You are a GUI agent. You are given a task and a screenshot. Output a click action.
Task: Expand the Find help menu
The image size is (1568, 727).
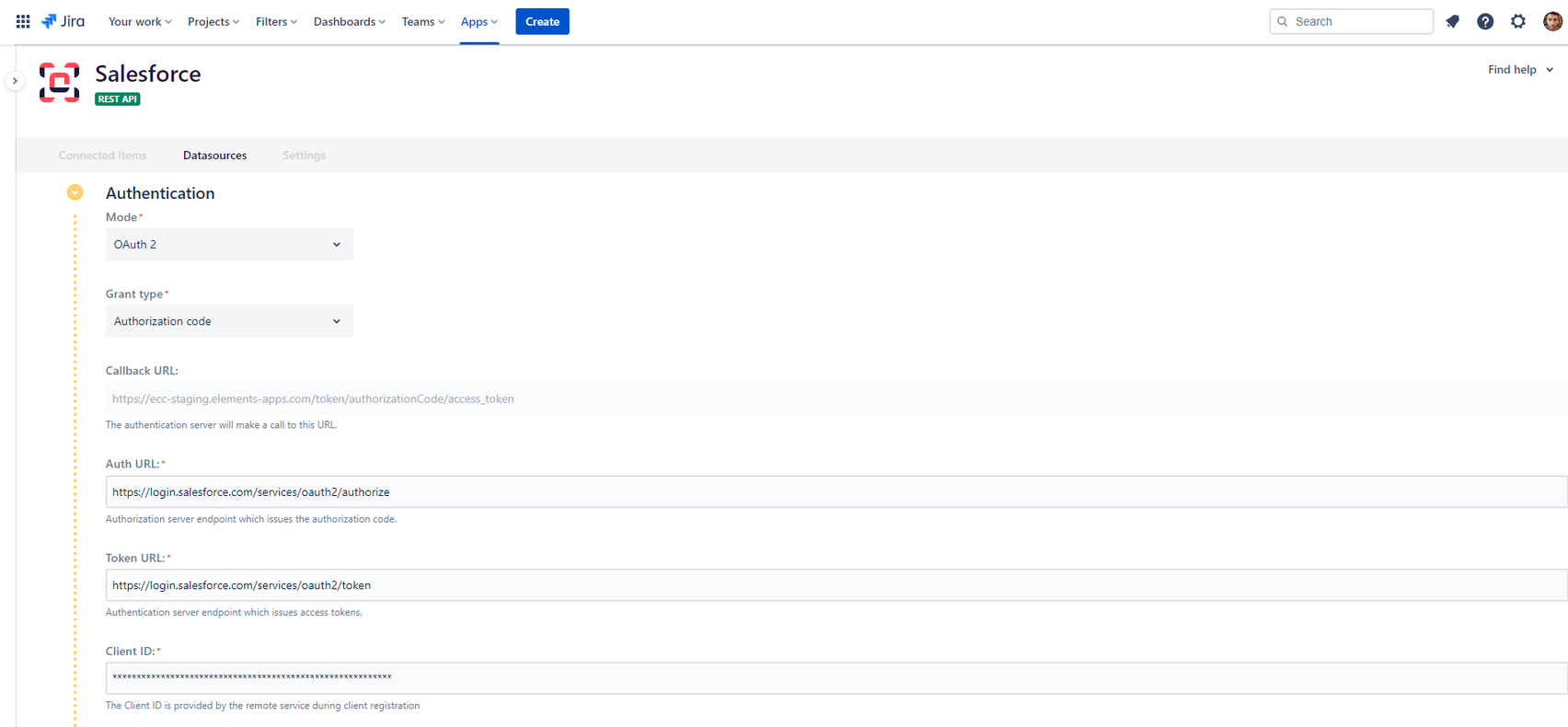[1520, 70]
